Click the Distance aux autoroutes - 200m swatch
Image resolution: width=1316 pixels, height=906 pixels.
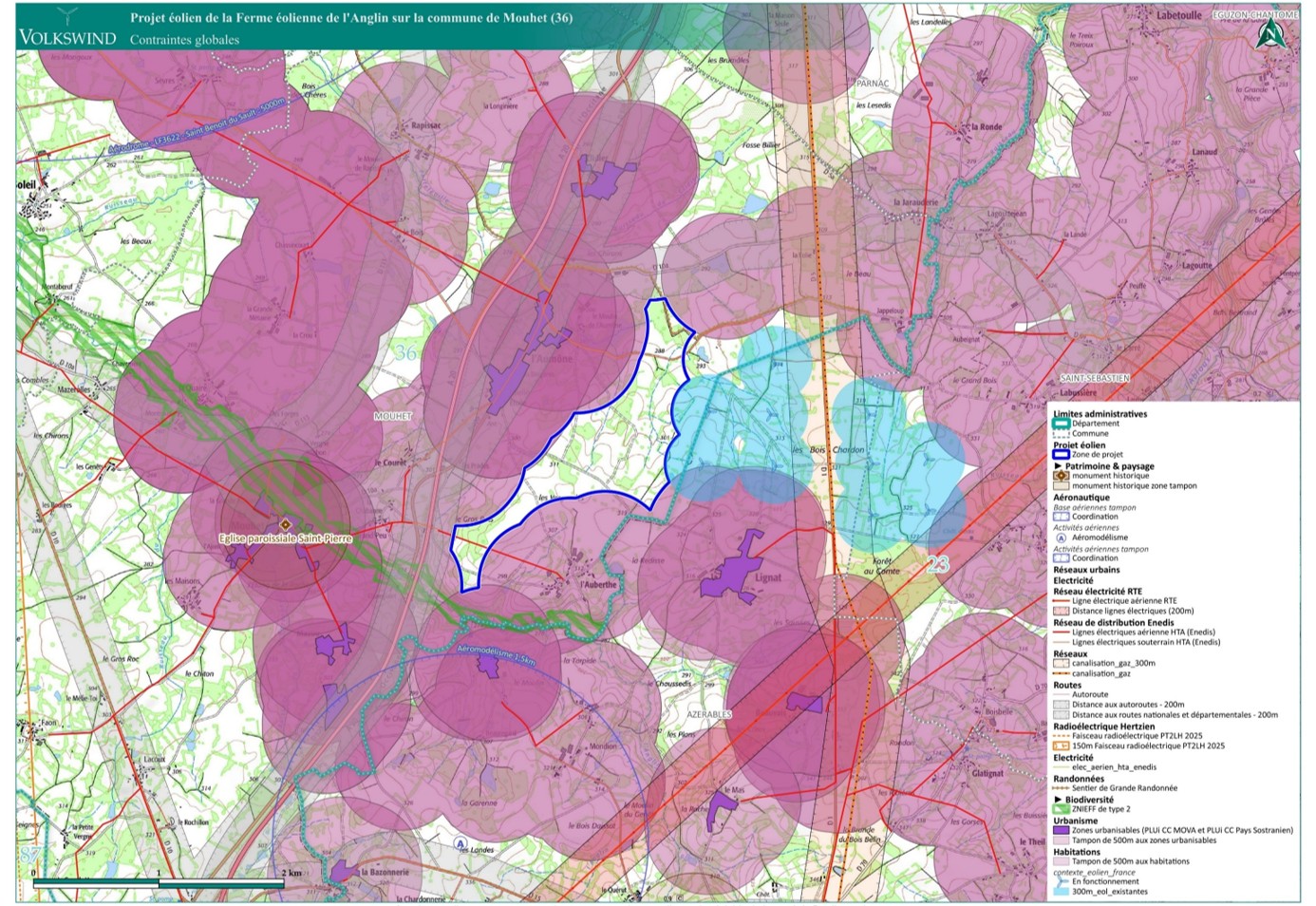(x=1061, y=705)
